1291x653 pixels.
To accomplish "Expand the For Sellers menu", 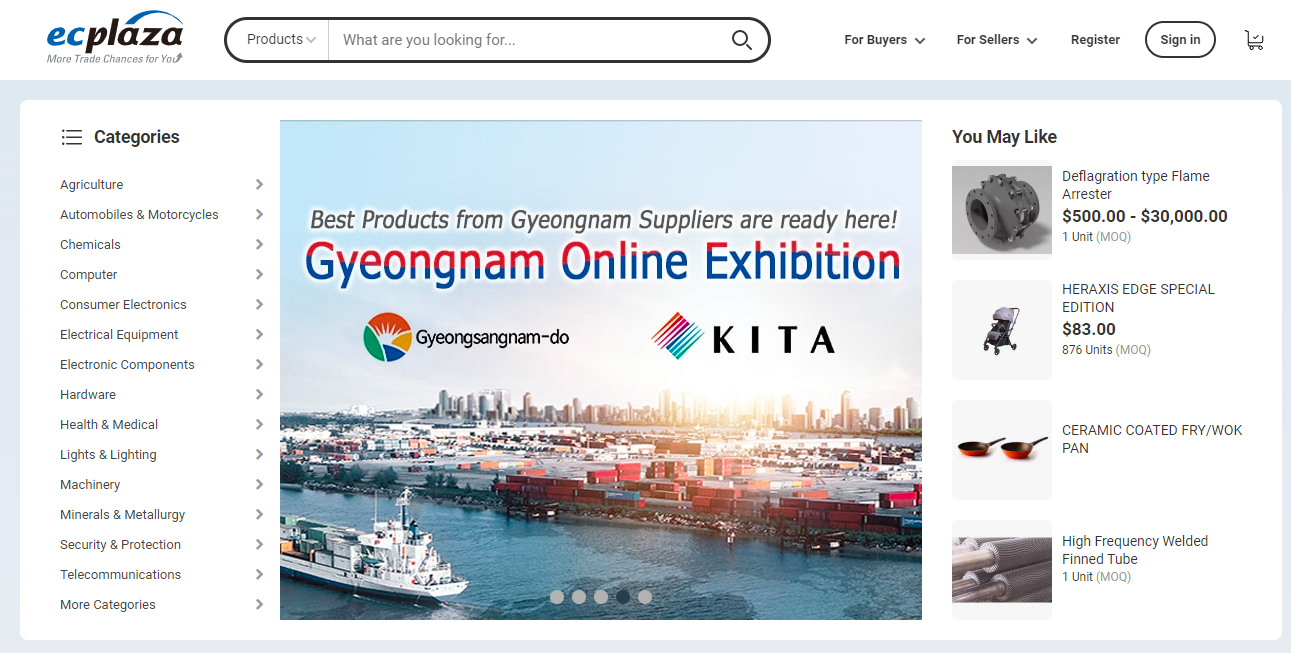I will click(x=997, y=40).
